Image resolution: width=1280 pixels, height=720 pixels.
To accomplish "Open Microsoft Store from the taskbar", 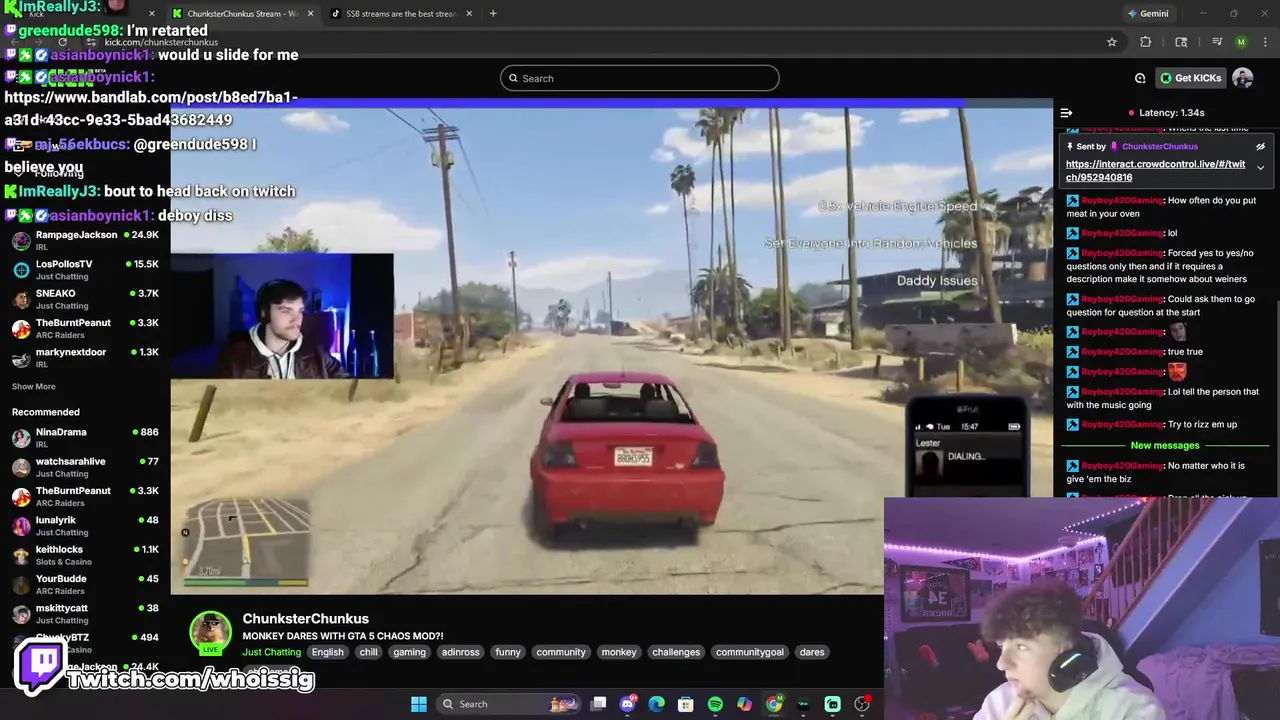I will tap(686, 704).
